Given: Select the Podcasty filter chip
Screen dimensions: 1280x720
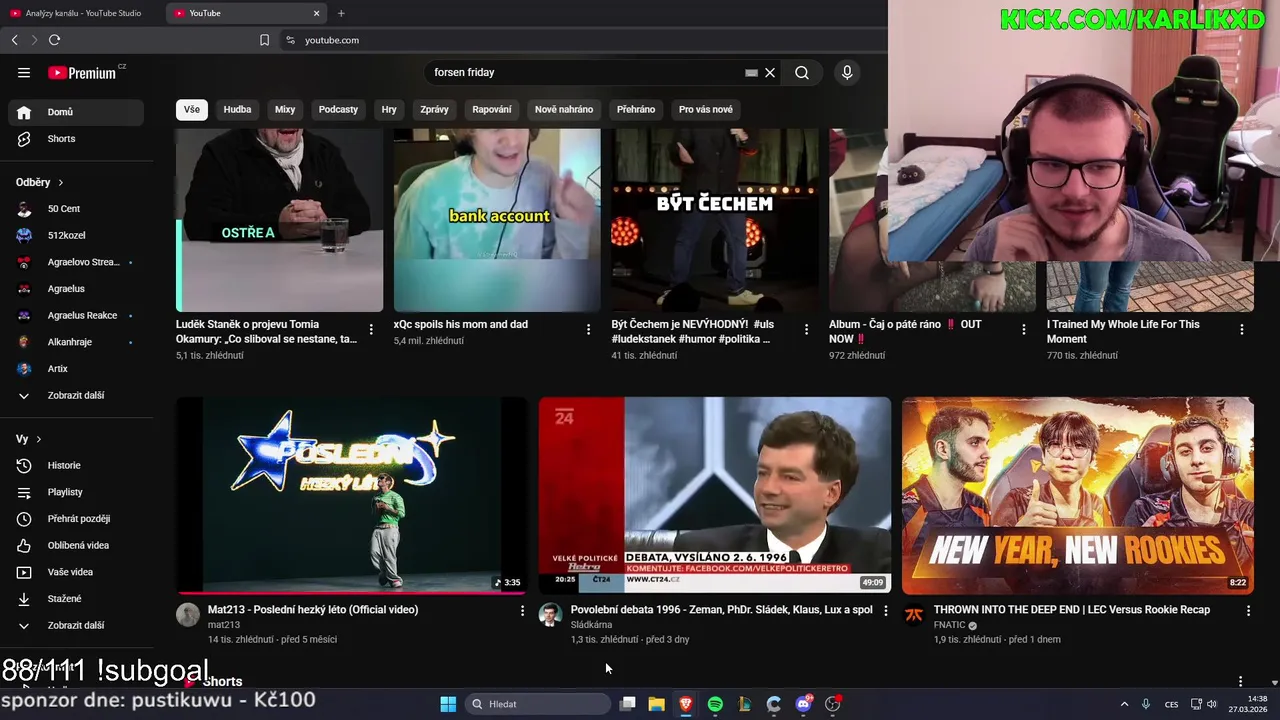Looking at the screenshot, I should click(x=338, y=109).
